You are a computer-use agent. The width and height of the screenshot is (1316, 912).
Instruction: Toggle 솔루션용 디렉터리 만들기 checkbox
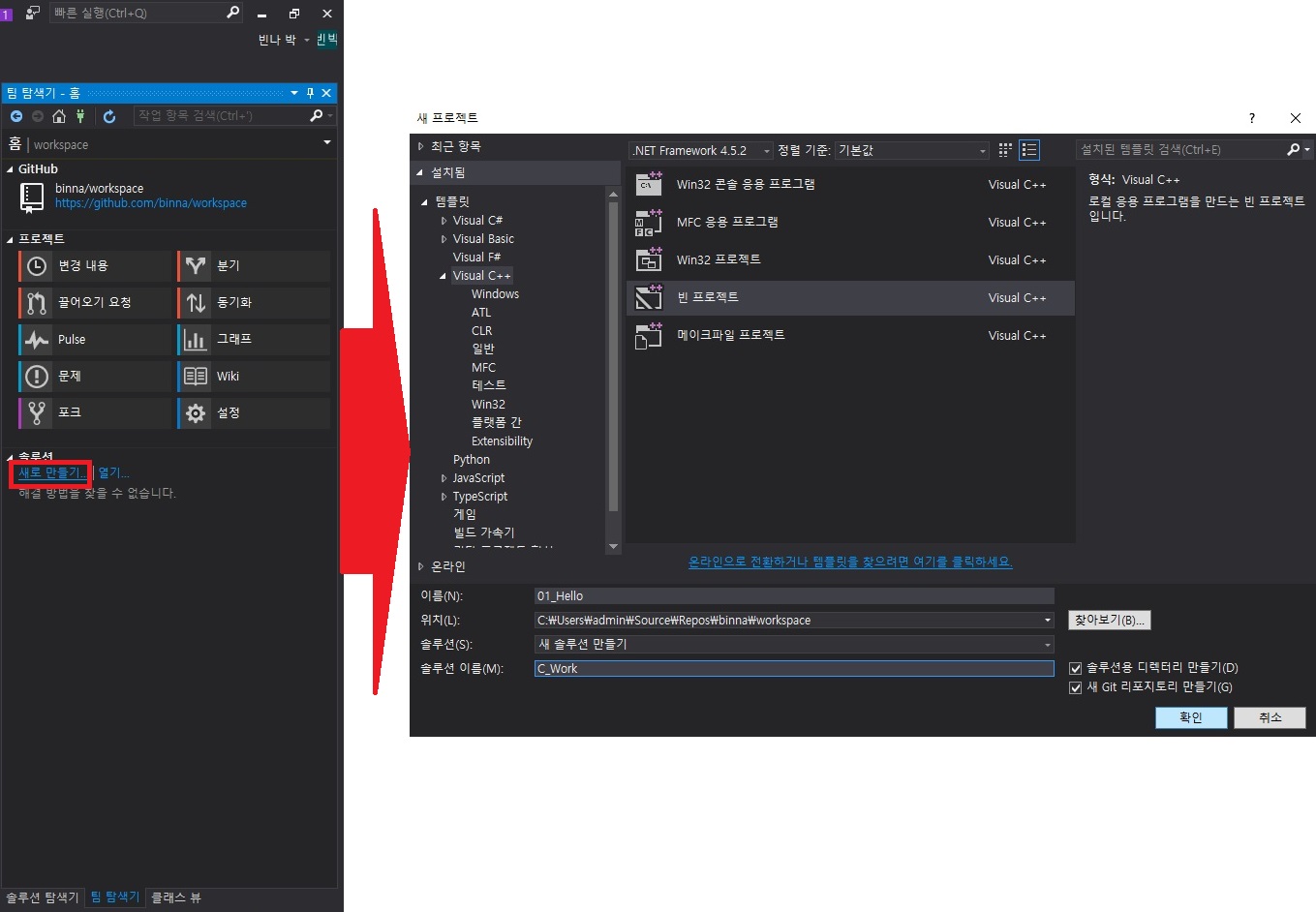(1075, 668)
